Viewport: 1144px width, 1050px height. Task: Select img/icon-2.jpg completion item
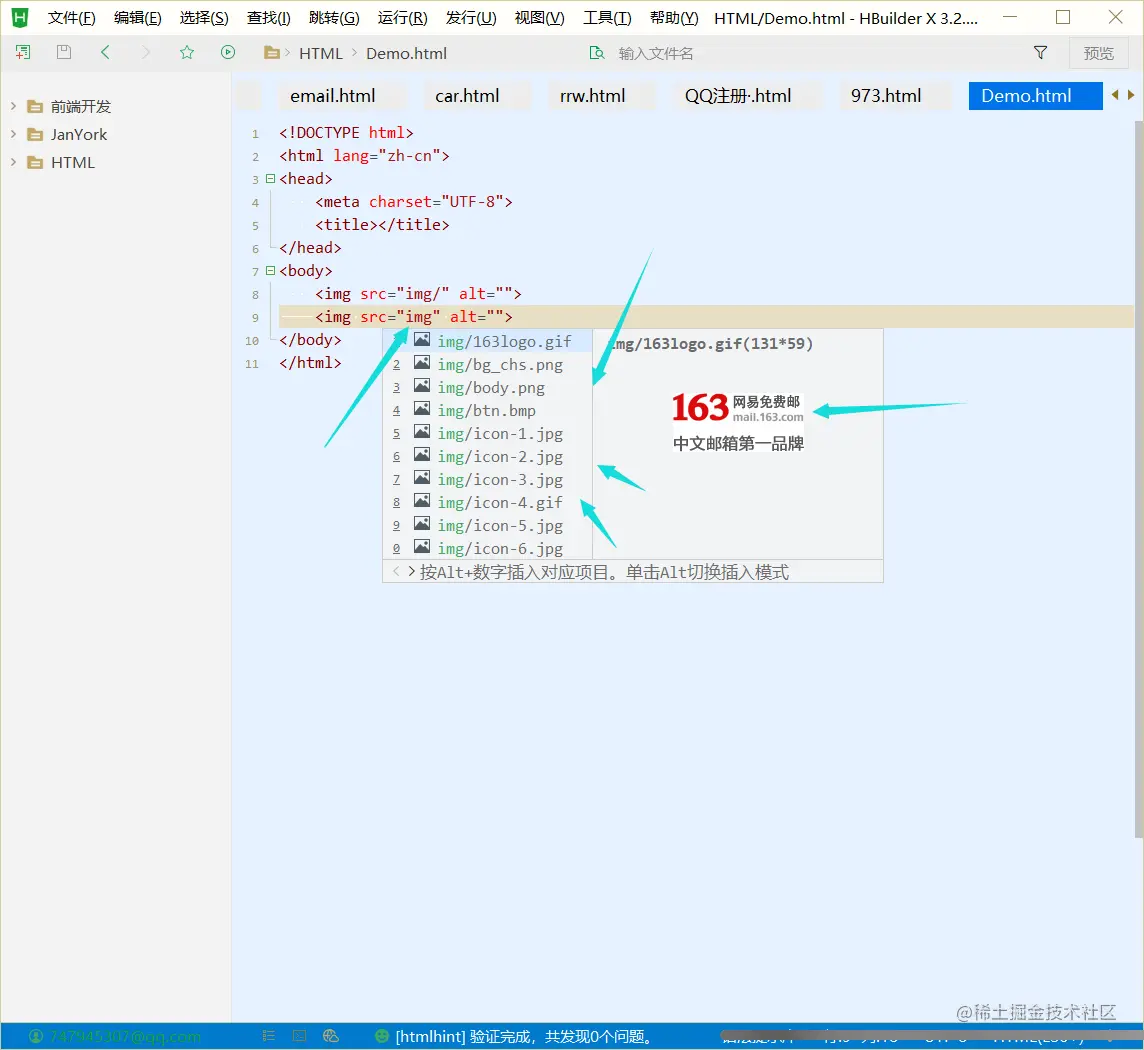487,457
